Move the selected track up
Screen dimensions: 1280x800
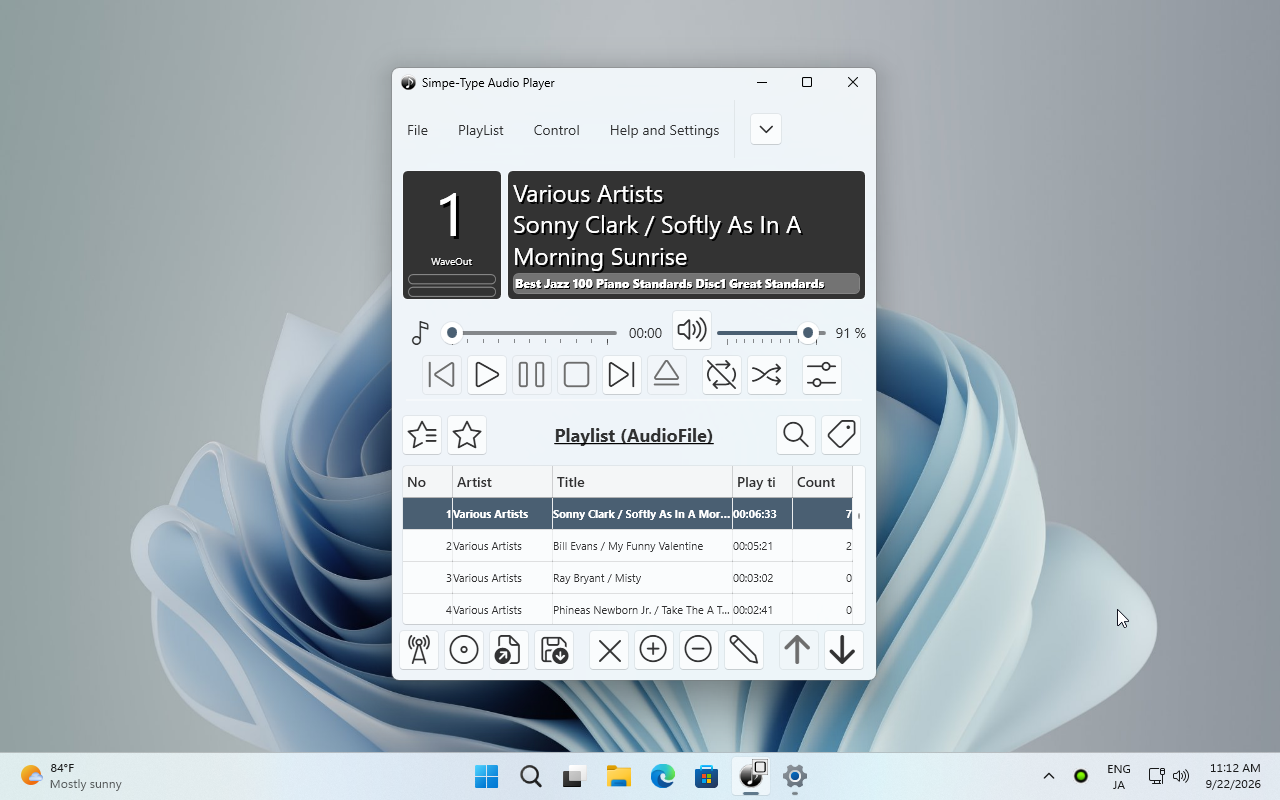point(798,650)
